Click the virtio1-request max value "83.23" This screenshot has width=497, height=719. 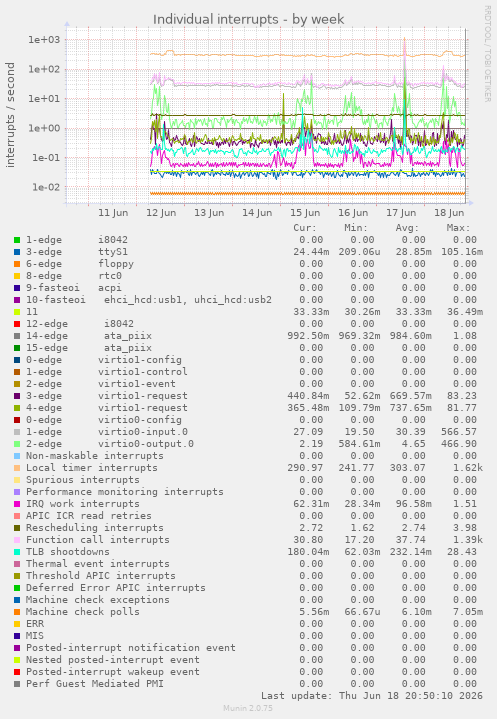point(462,396)
